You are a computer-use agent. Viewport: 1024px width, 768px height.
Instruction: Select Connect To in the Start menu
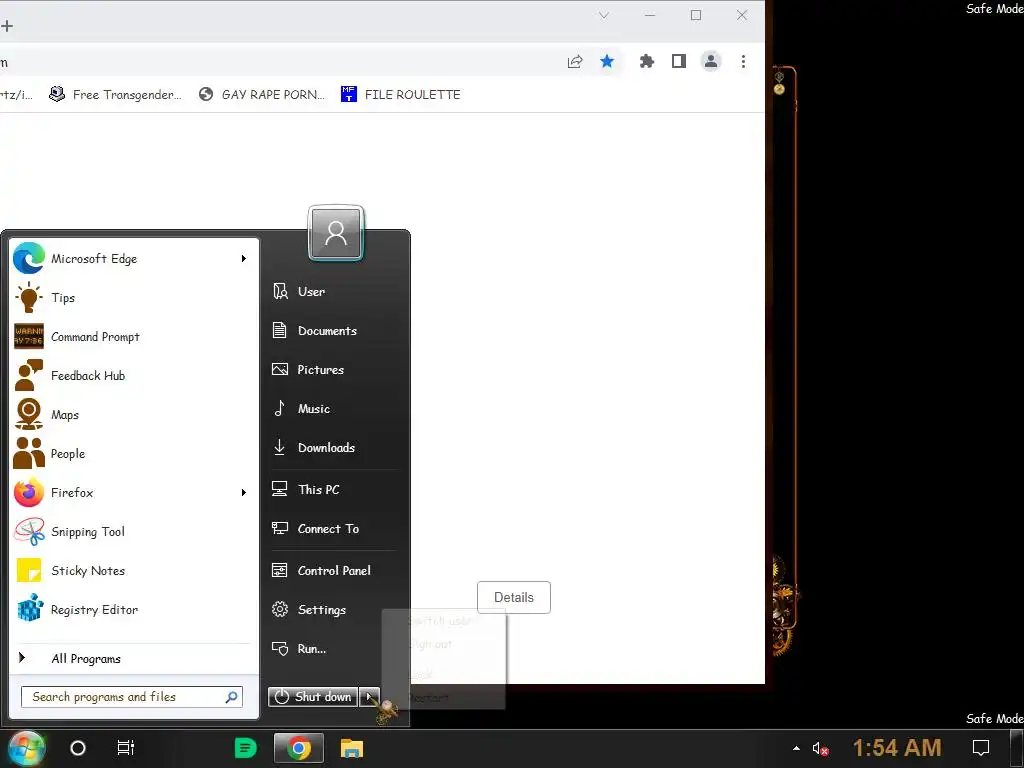333,529
